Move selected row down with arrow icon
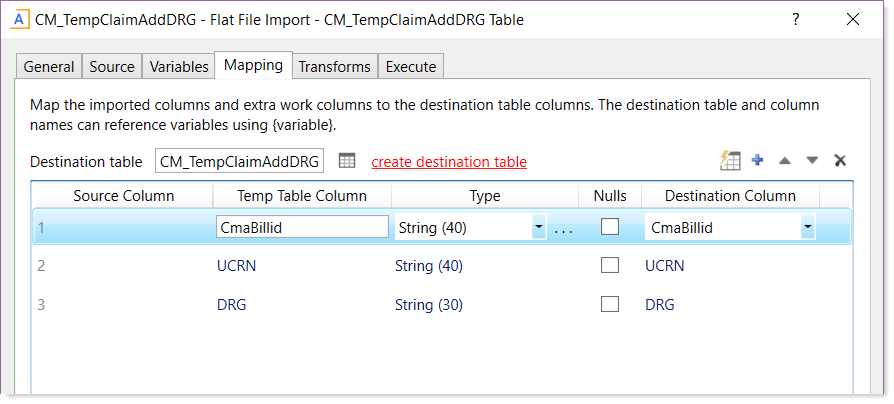The image size is (894, 404). pyautogui.click(x=812, y=161)
